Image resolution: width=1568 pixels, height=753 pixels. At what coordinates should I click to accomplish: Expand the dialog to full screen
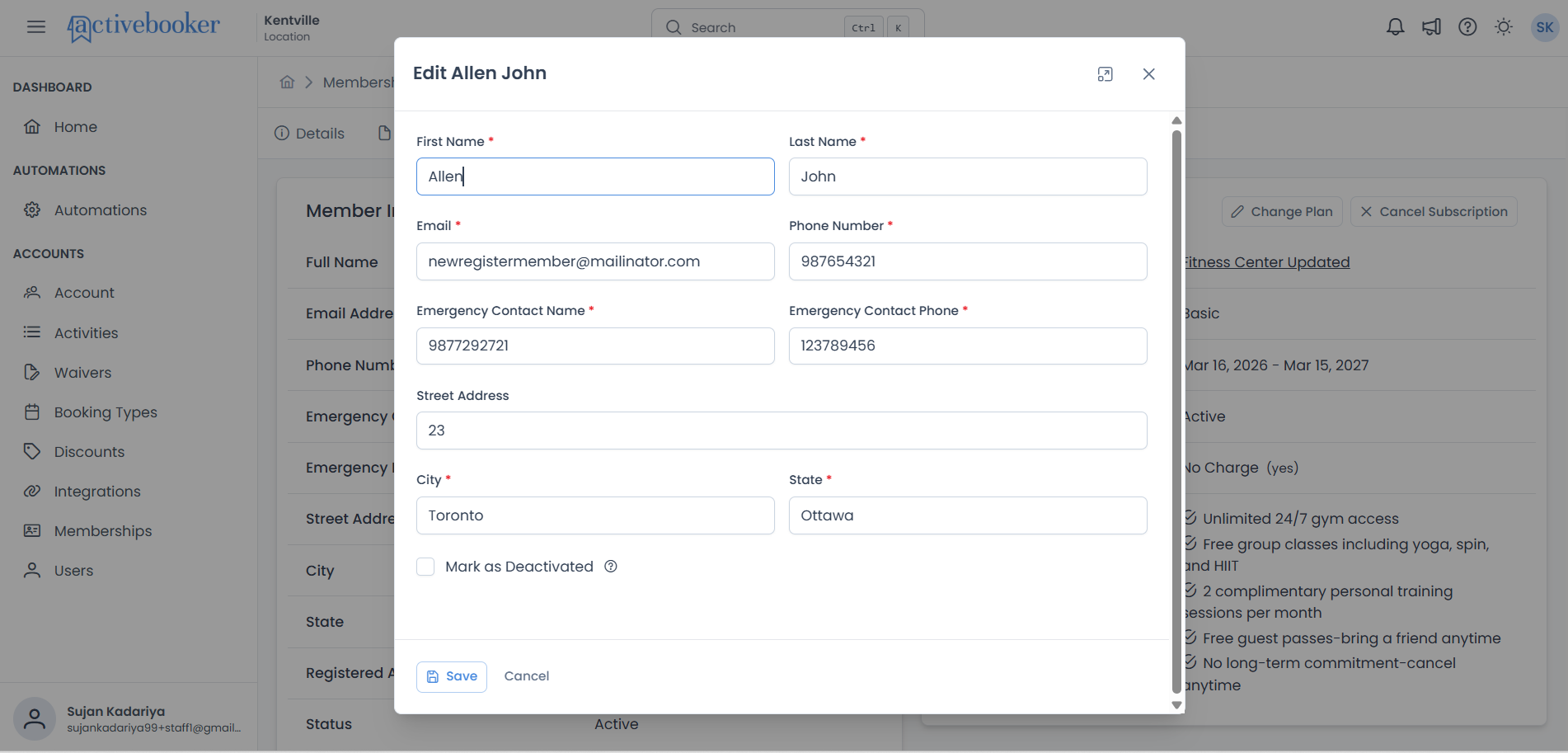[x=1106, y=74]
